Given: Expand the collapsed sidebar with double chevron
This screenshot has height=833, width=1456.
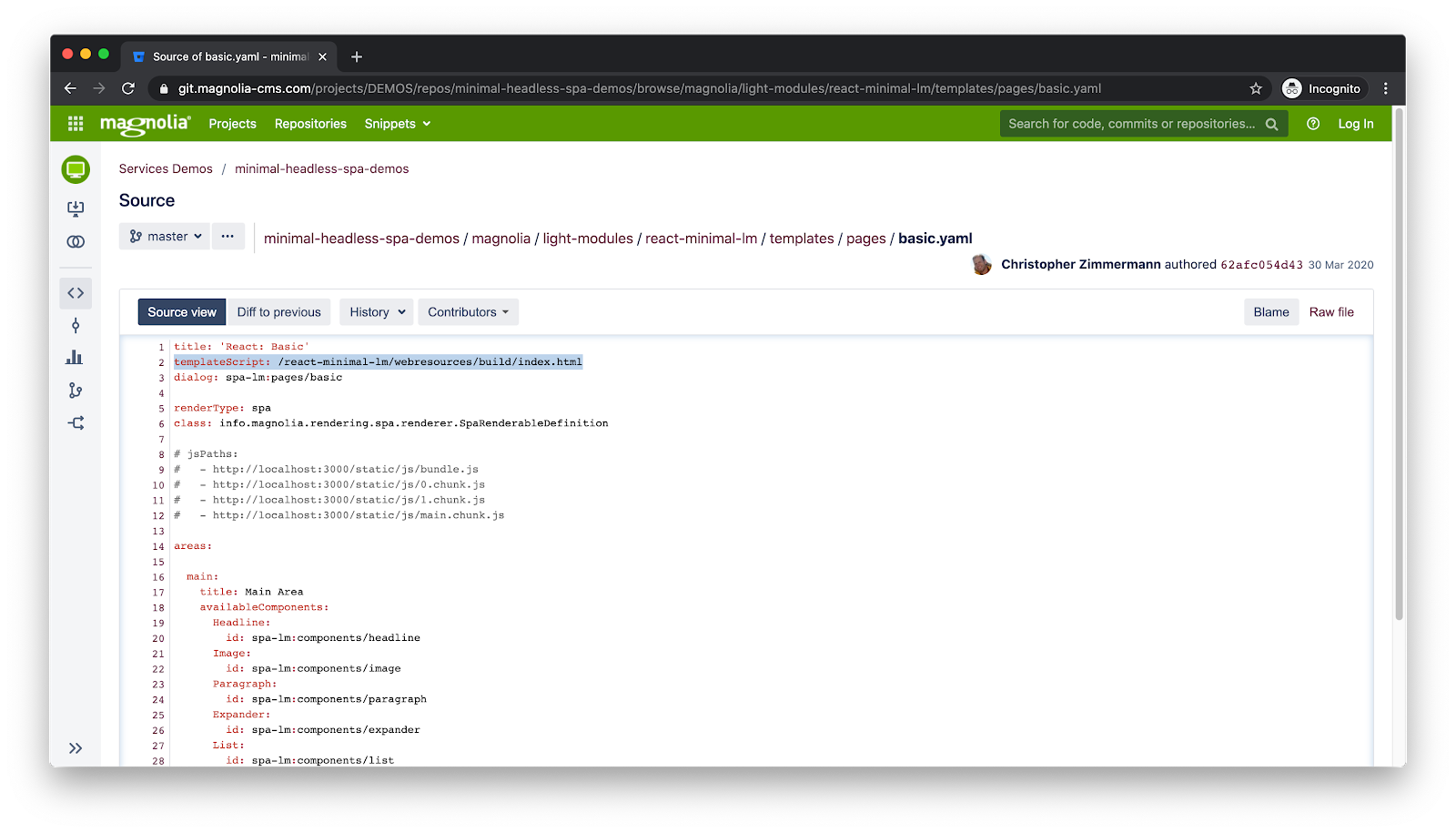Looking at the screenshot, I should (76, 748).
